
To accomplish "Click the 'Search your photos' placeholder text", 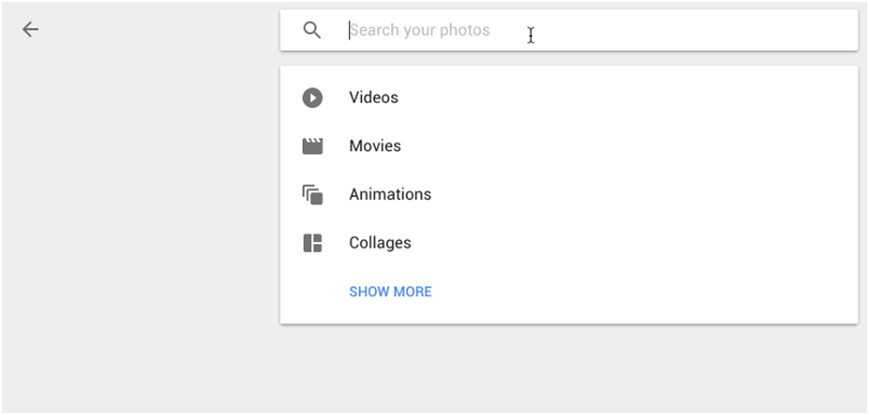I will click(420, 30).
